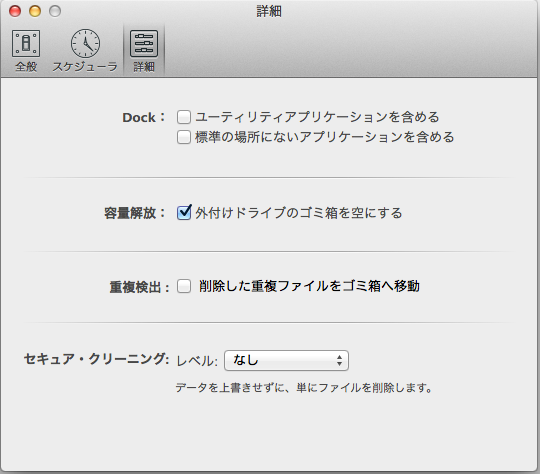This screenshot has width=540, height=474.
Task: Close the 詳細 window with the red button
Action: point(15,11)
